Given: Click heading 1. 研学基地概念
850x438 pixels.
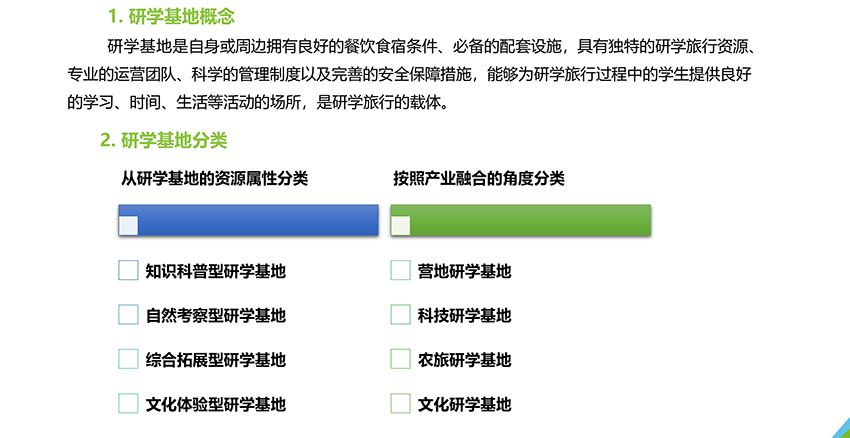Looking at the screenshot, I should [171, 17].
